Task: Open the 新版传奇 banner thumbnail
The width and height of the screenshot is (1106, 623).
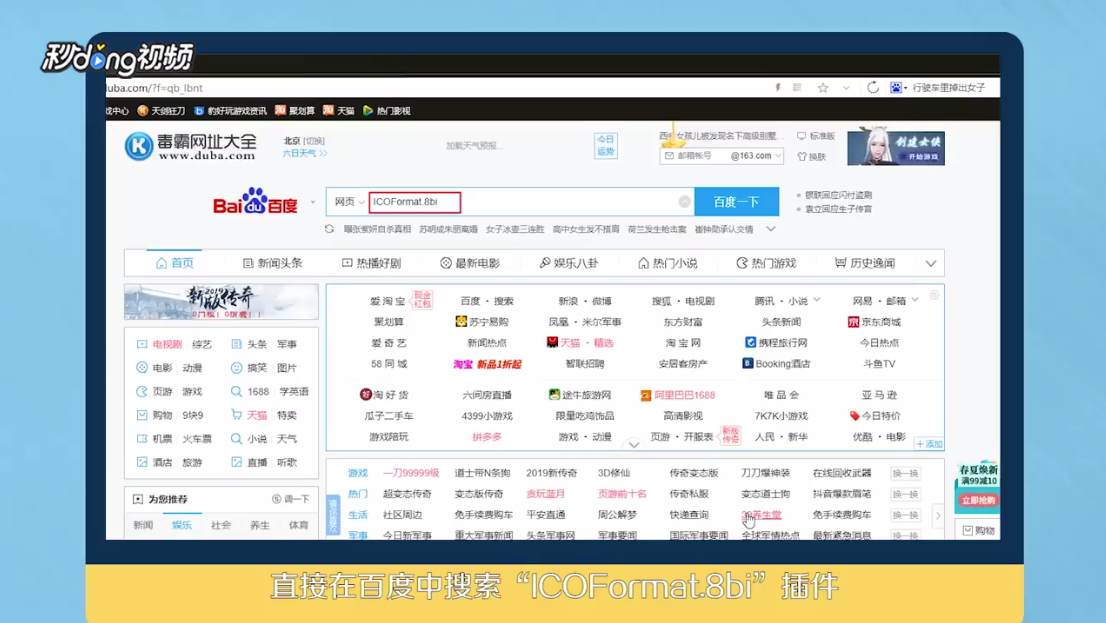Action: [221, 302]
